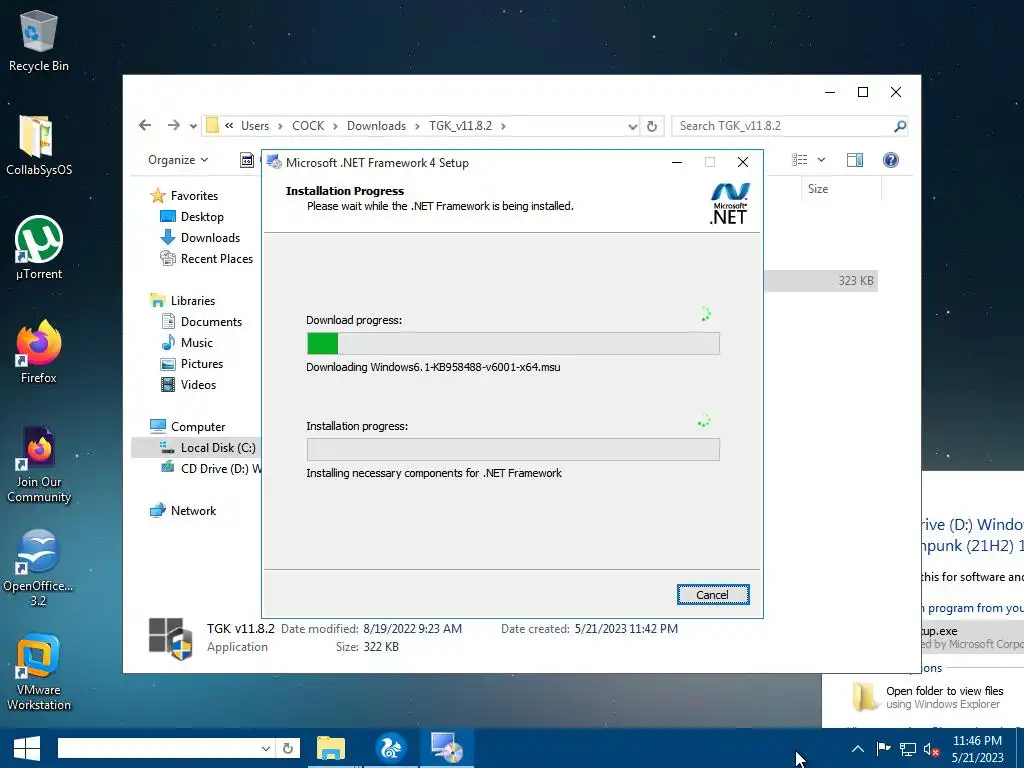Select Network in the navigation pane
Viewport: 1024px width, 768px height.
[x=193, y=511]
